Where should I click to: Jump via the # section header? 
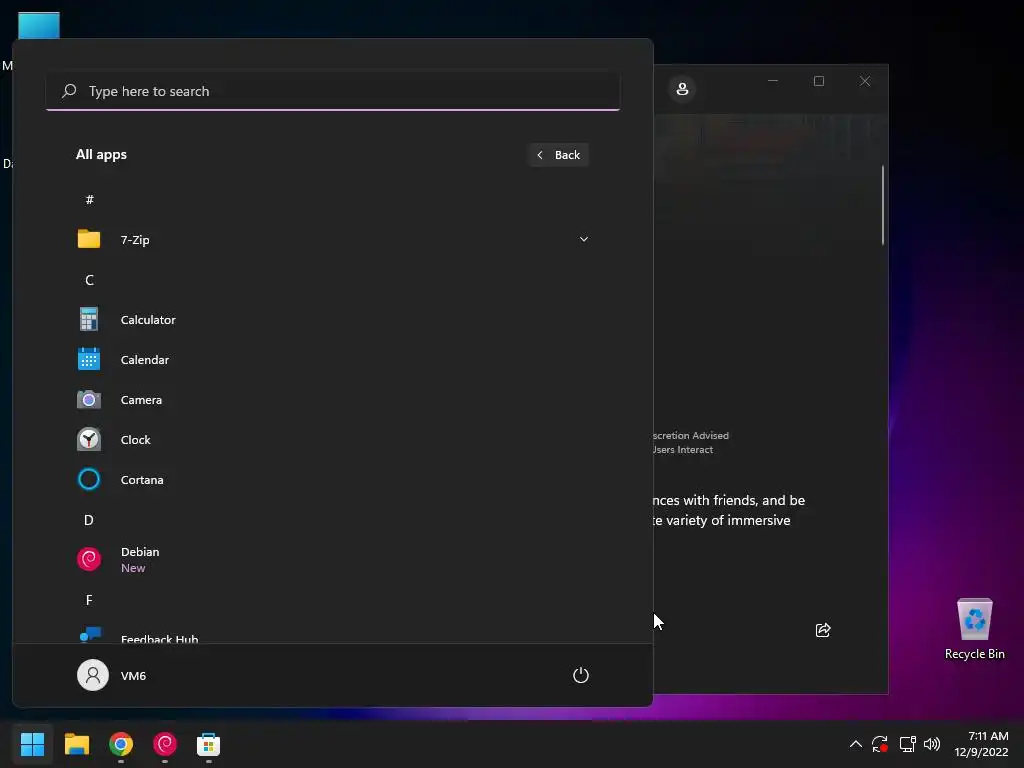click(89, 199)
